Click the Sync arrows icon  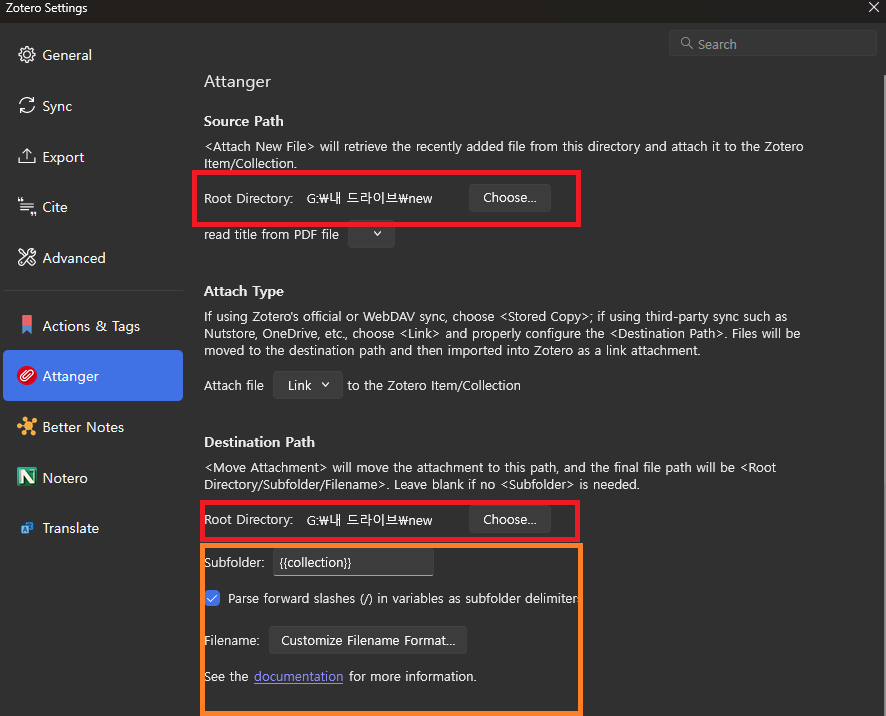27,106
